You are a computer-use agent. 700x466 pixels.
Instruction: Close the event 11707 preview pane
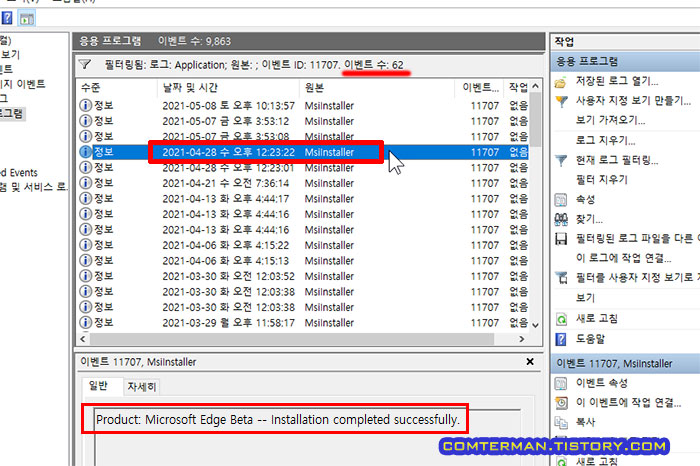coord(530,362)
